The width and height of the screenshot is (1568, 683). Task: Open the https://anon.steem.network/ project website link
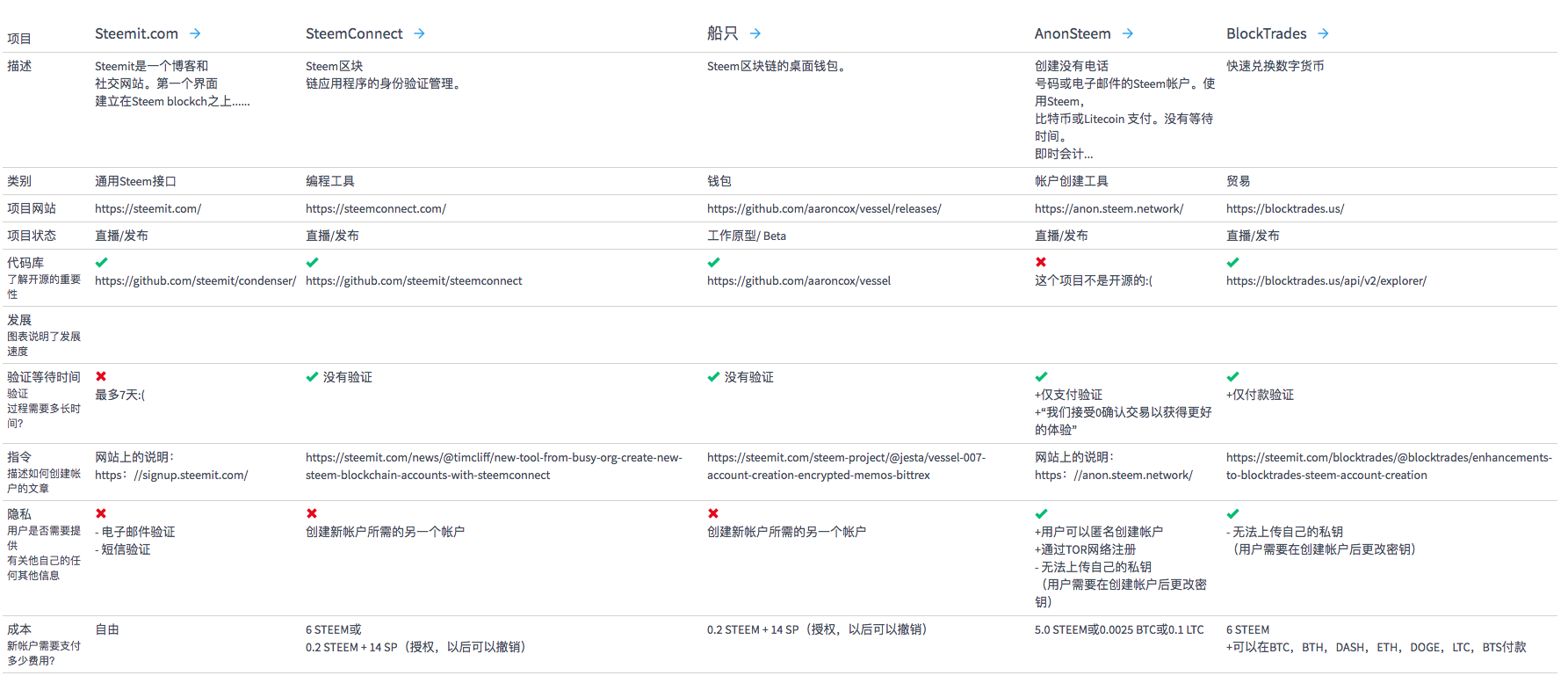pyautogui.click(x=1109, y=208)
